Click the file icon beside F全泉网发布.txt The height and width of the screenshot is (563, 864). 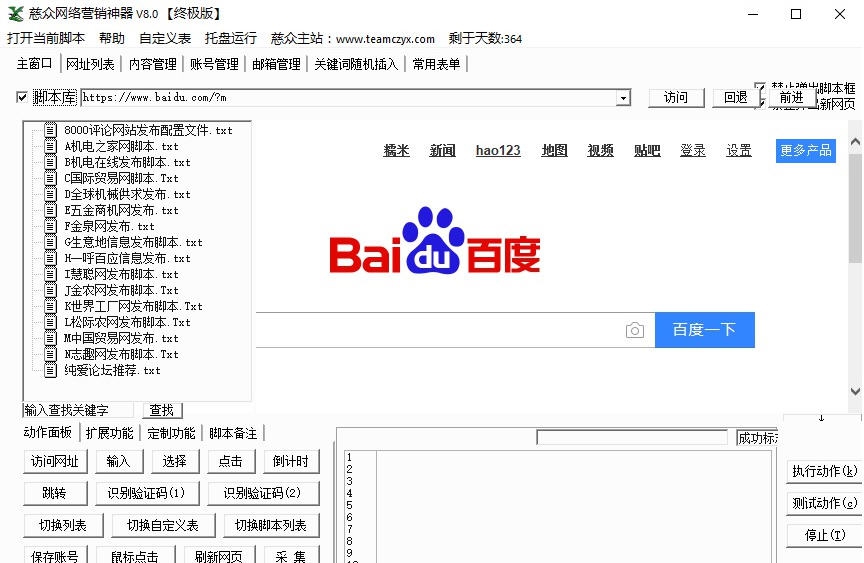coord(50,226)
